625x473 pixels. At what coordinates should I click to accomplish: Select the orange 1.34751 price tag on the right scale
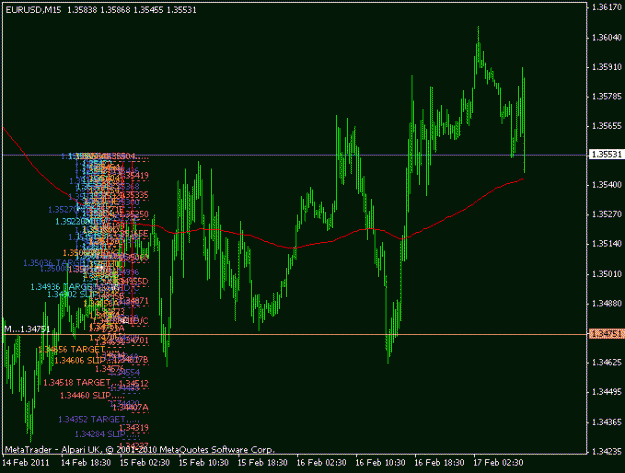tap(607, 334)
